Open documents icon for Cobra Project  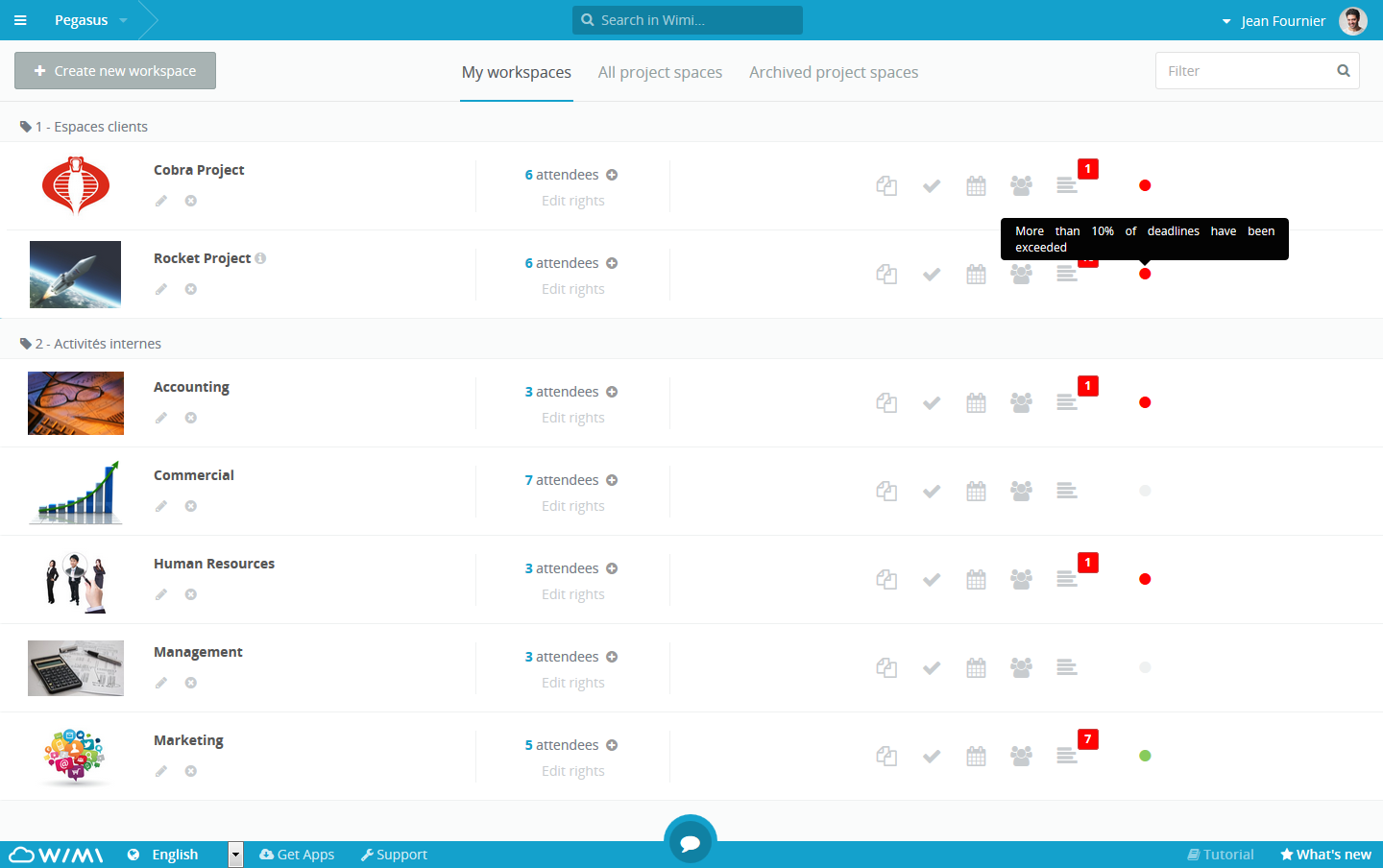886,186
